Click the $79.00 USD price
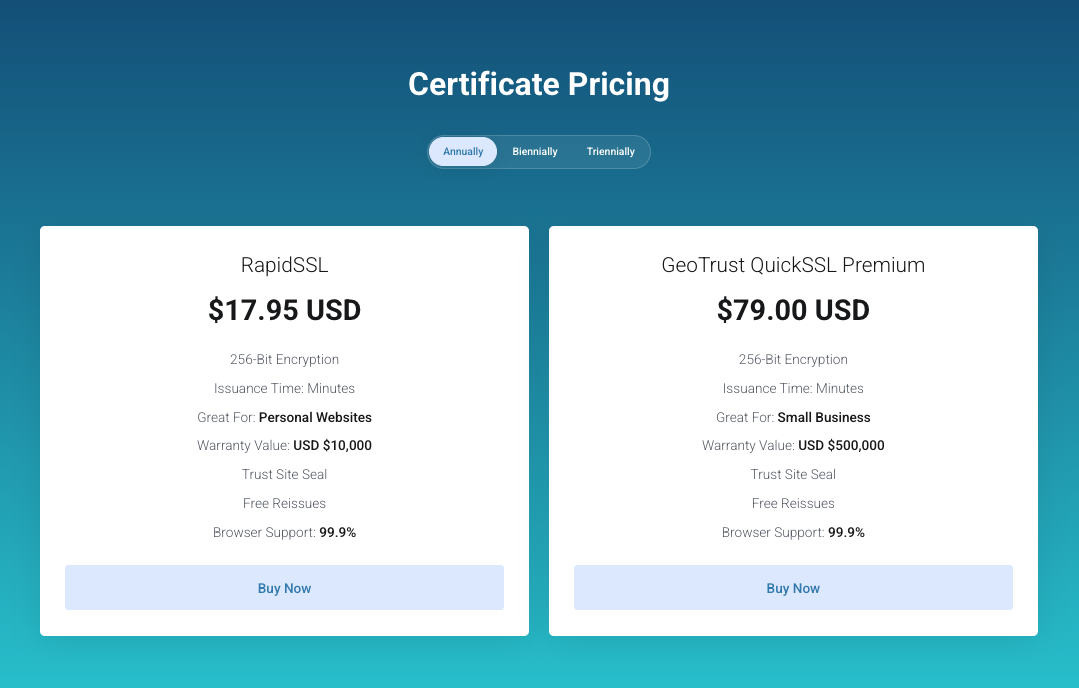The height and width of the screenshot is (688, 1079). [x=793, y=310]
